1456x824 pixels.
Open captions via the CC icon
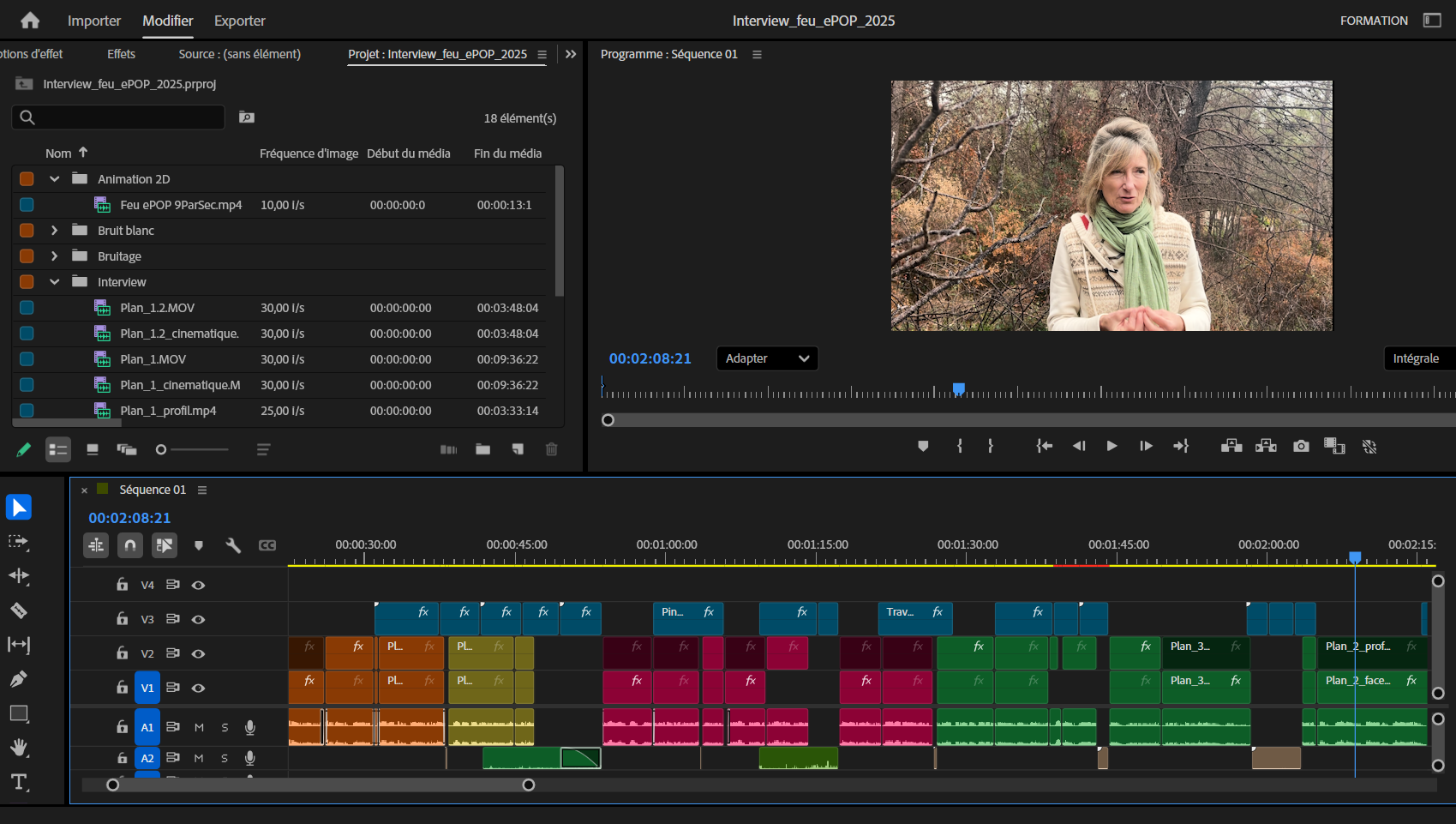(x=267, y=544)
